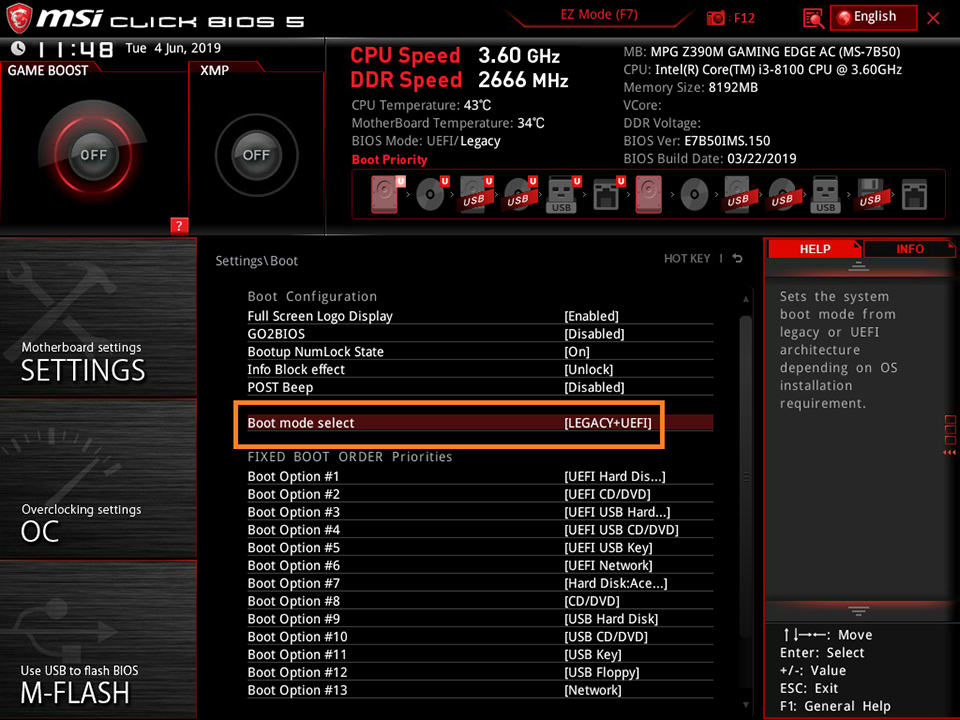
Task: Select the Boot Option #4 row
Action: [480, 530]
